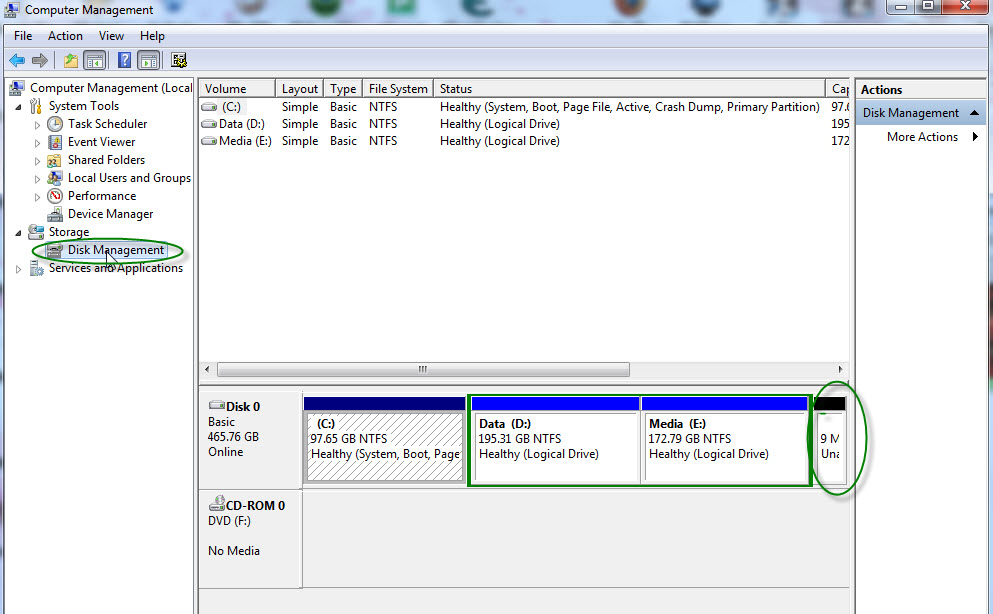993x614 pixels.
Task: Select Media (E:) row in volume list
Action: click(x=524, y=141)
